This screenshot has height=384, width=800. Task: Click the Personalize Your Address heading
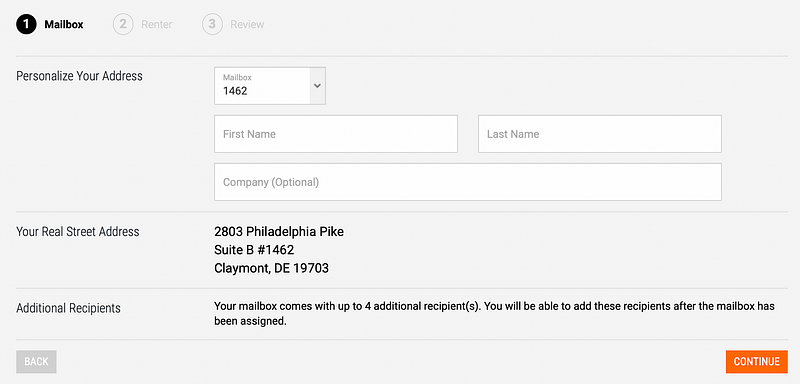pyautogui.click(x=80, y=76)
